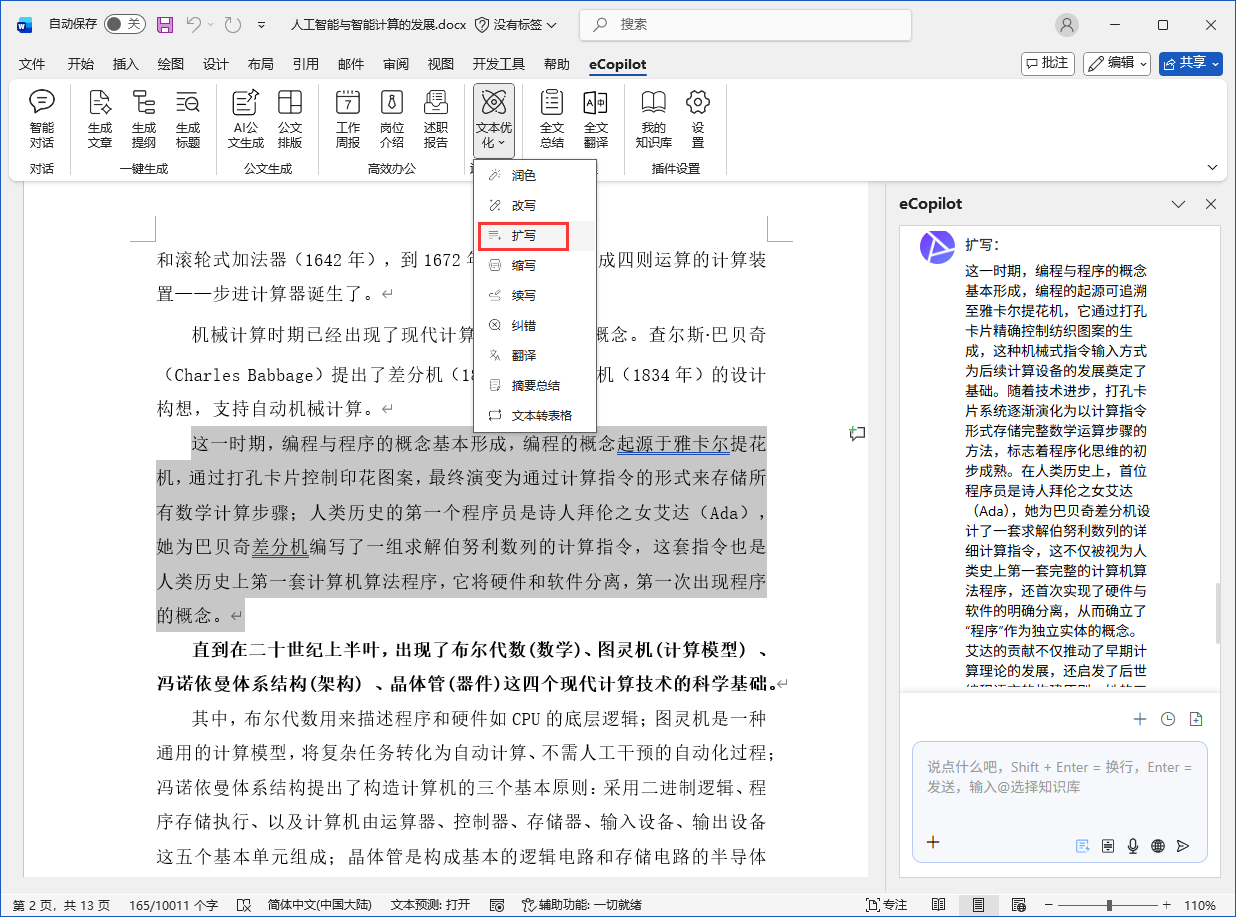The width and height of the screenshot is (1236, 917).
Task: Open 我的知识库 in the ribbon
Action: click(653, 119)
